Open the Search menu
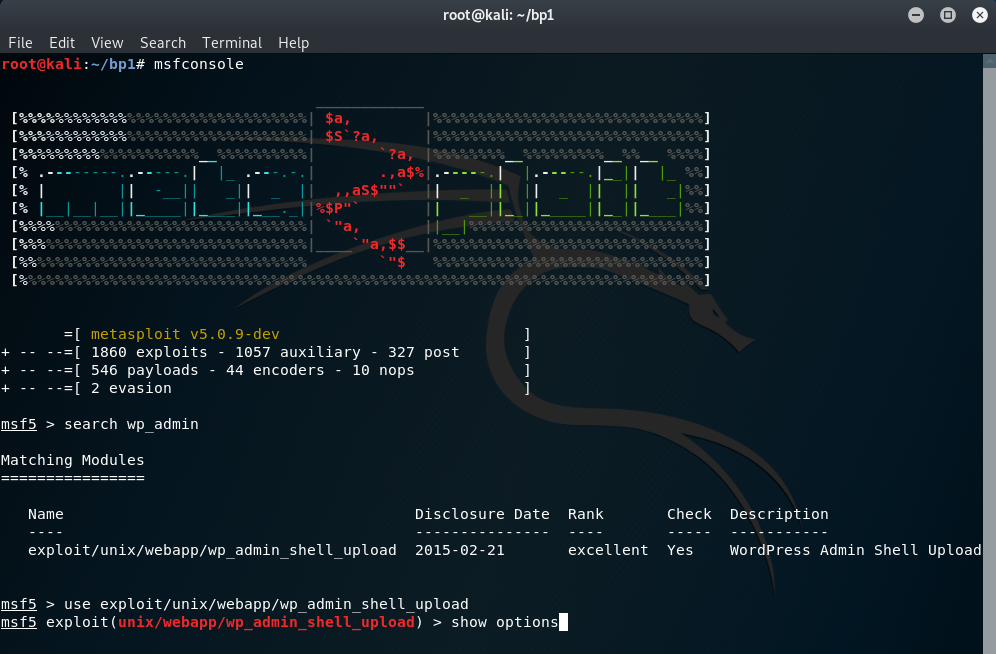 click(x=163, y=43)
